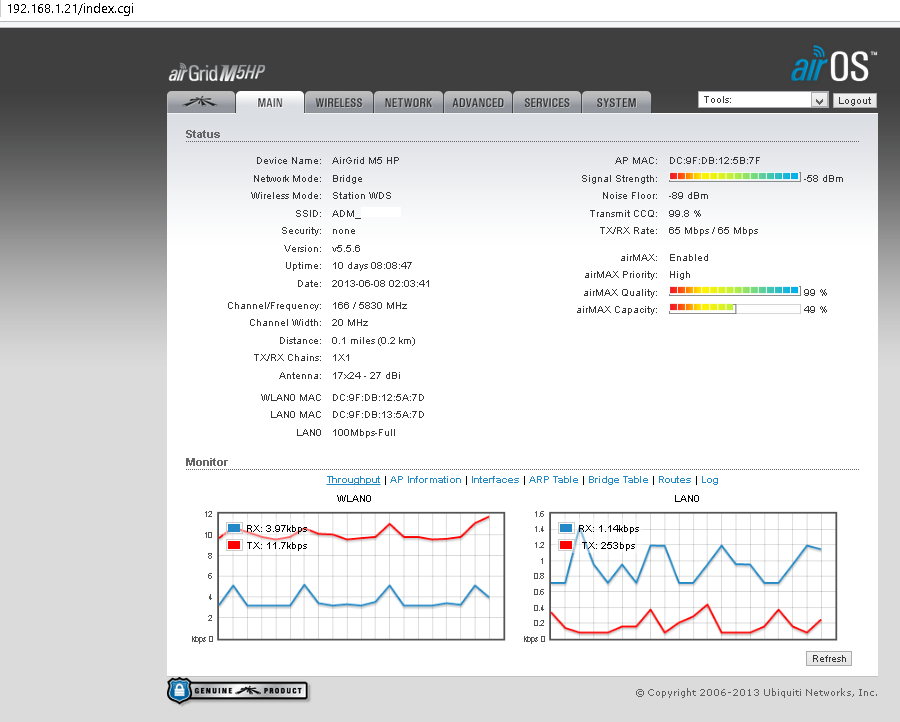Click the device name AirGrid M5 HP

(x=366, y=161)
